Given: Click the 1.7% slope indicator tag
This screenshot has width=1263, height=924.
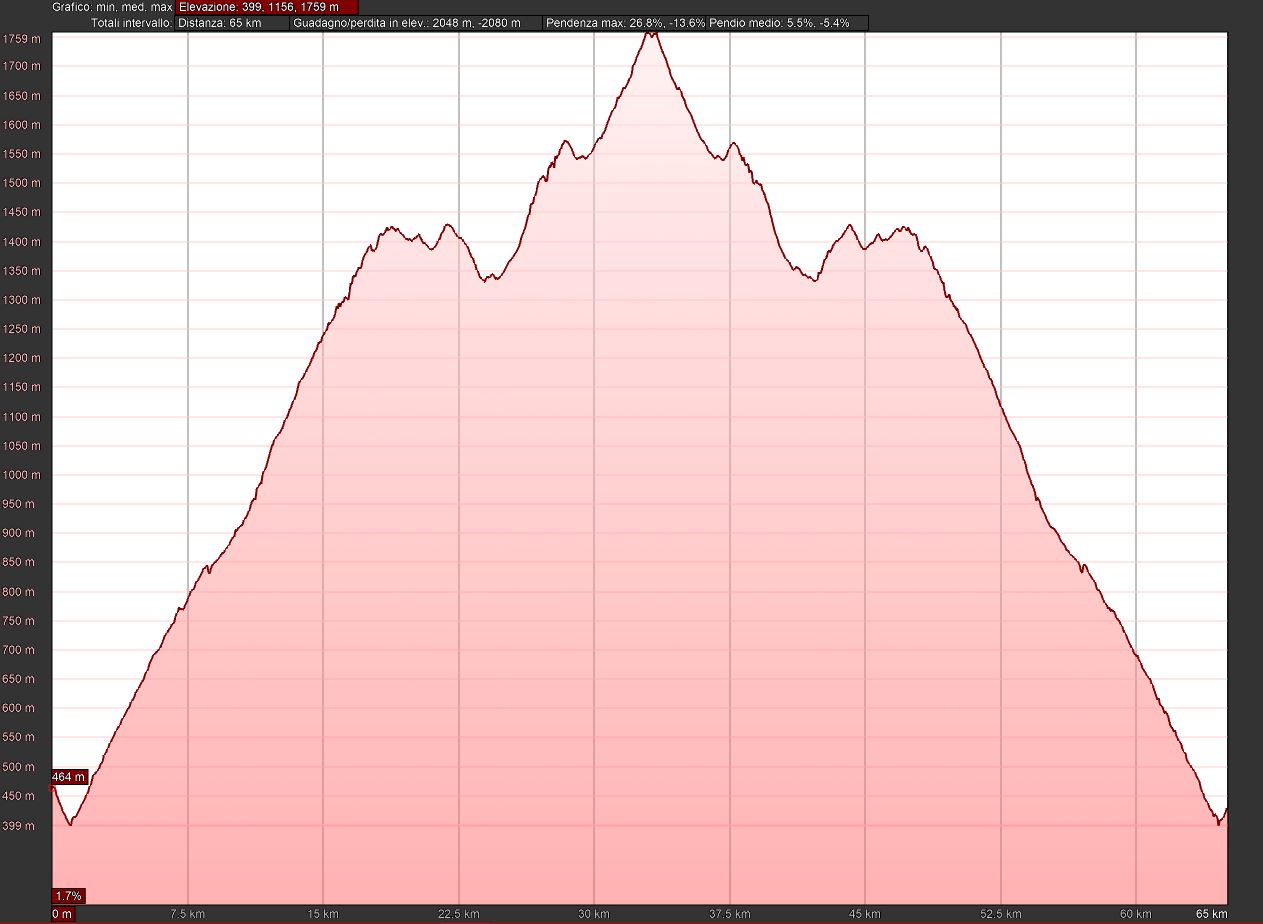Looking at the screenshot, I should point(68,895).
